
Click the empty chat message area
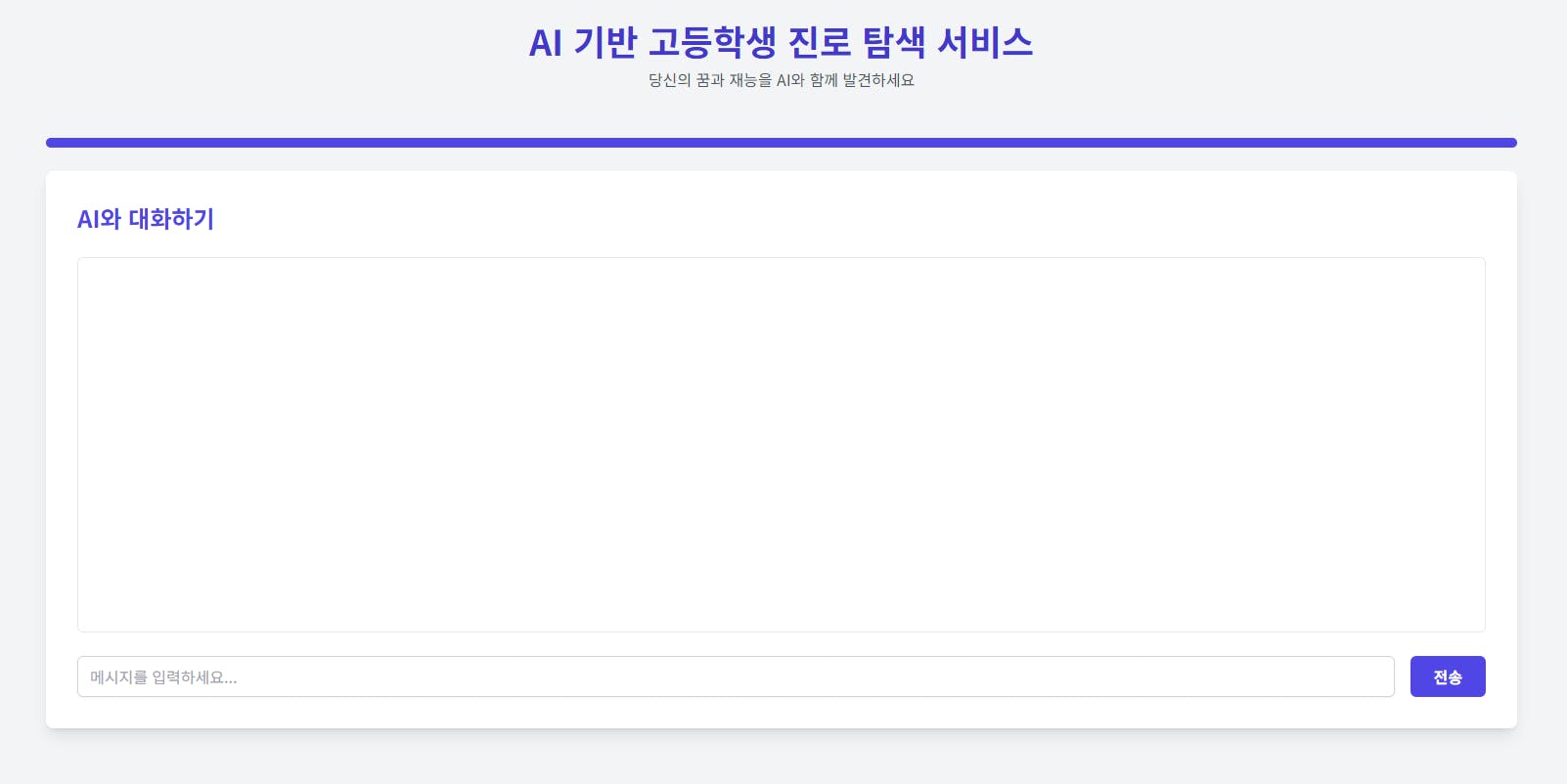click(781, 444)
